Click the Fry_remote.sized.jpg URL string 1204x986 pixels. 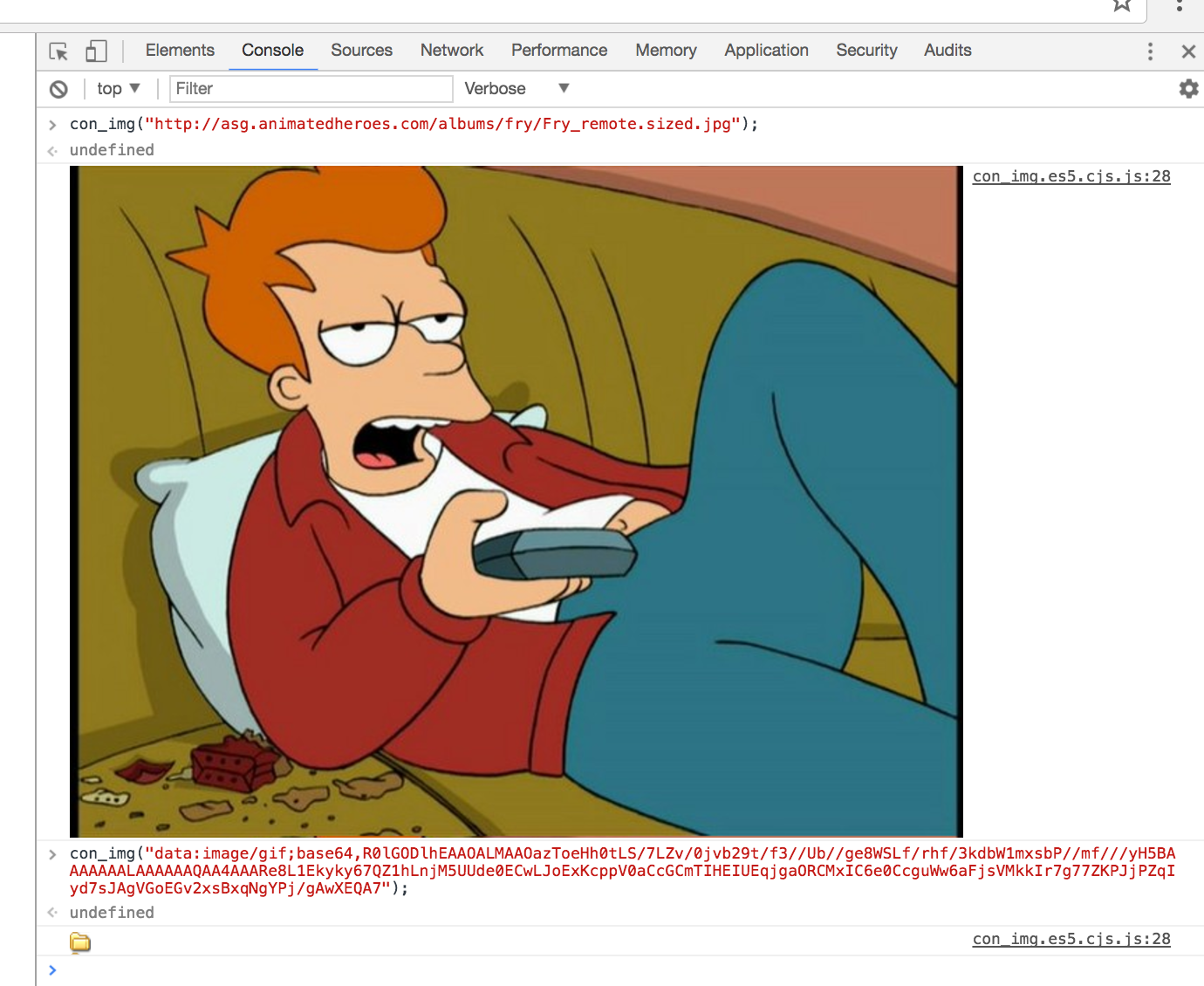pos(442,124)
